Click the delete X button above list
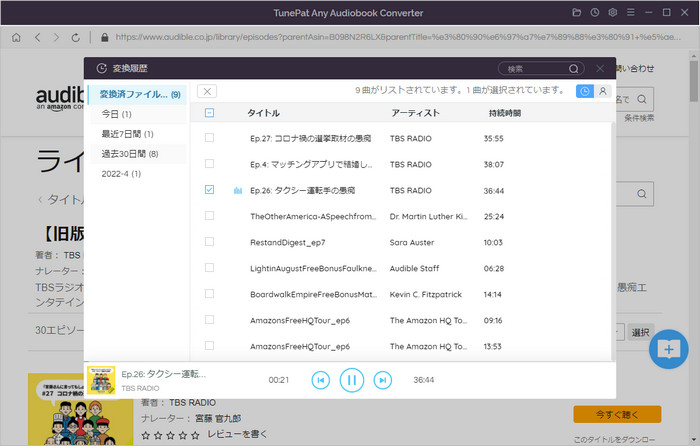 pos(207,91)
